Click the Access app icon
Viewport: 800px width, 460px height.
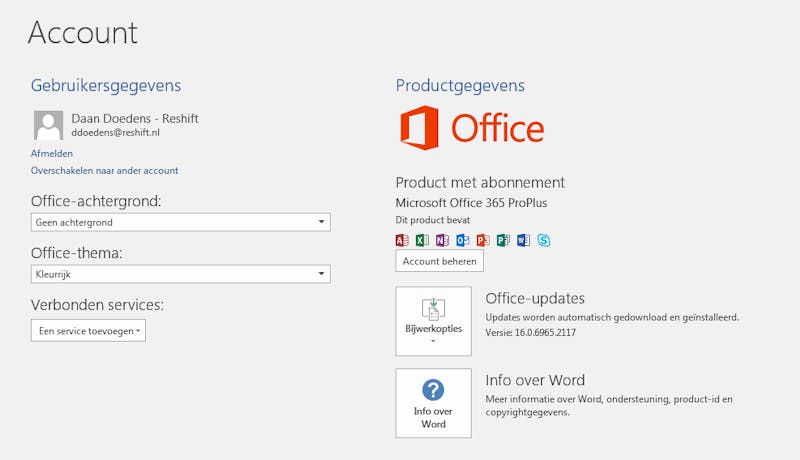(x=402, y=240)
